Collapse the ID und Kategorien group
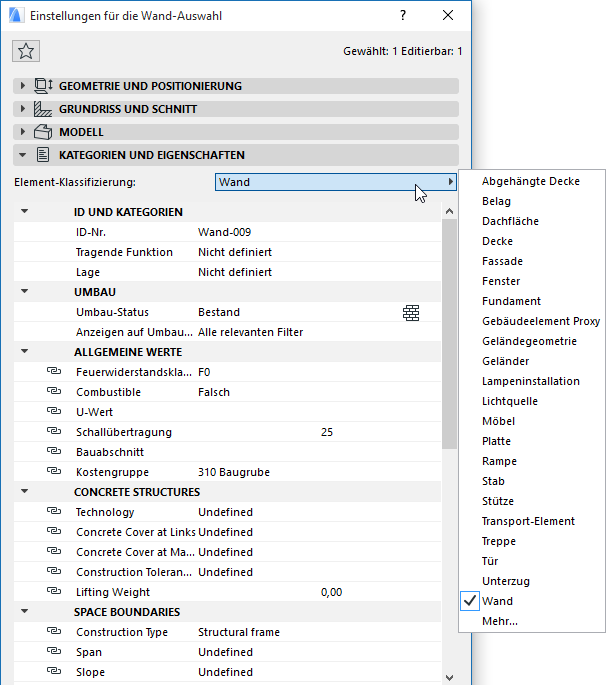Viewport: 606px width, 685px height. click(24, 212)
